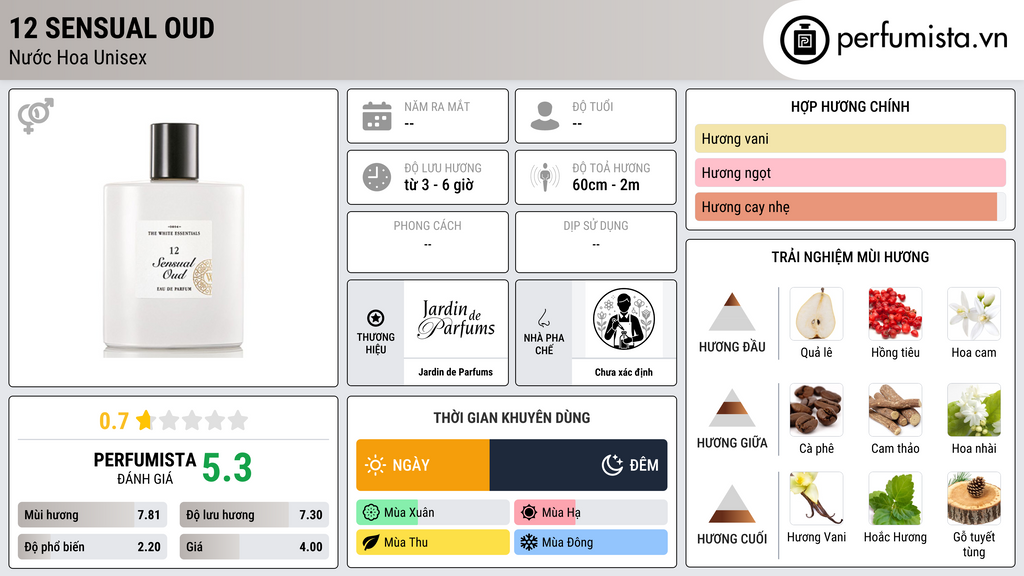Open the Hồng tiêu pink pepper image
Image resolution: width=1024 pixels, height=576 pixels.
coord(895,314)
